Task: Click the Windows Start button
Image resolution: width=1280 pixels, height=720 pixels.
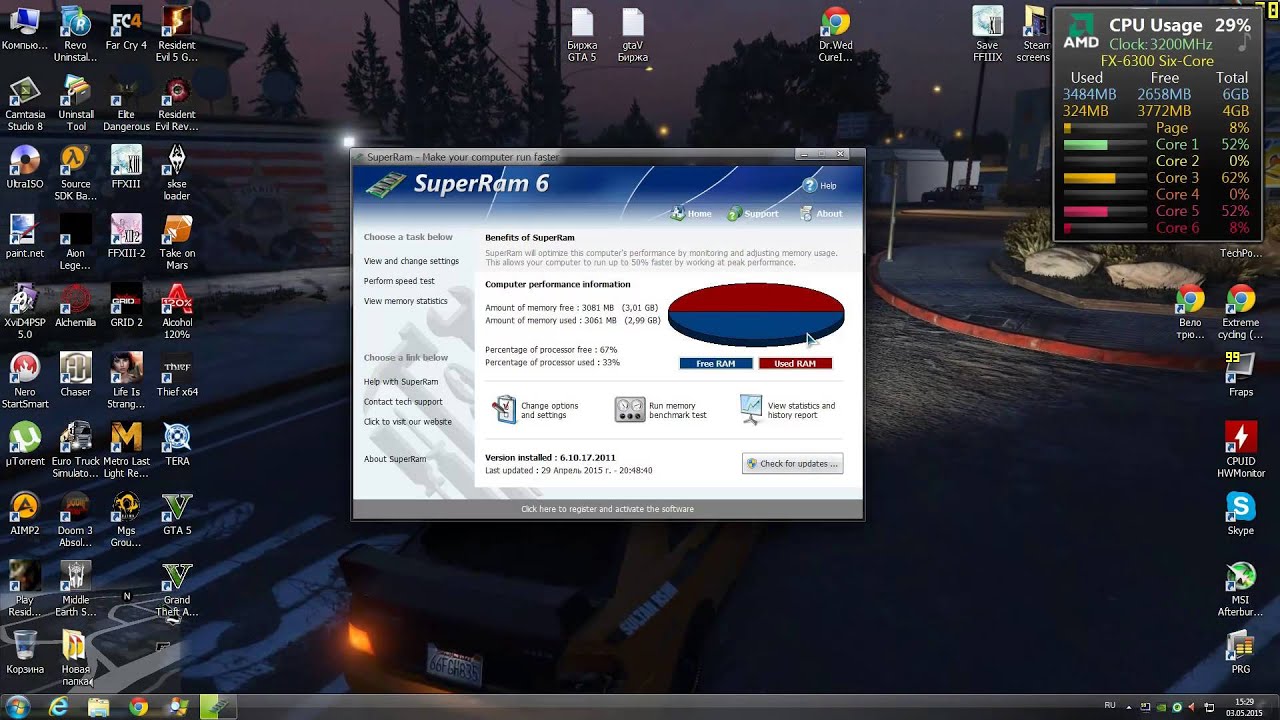Action: 17,707
